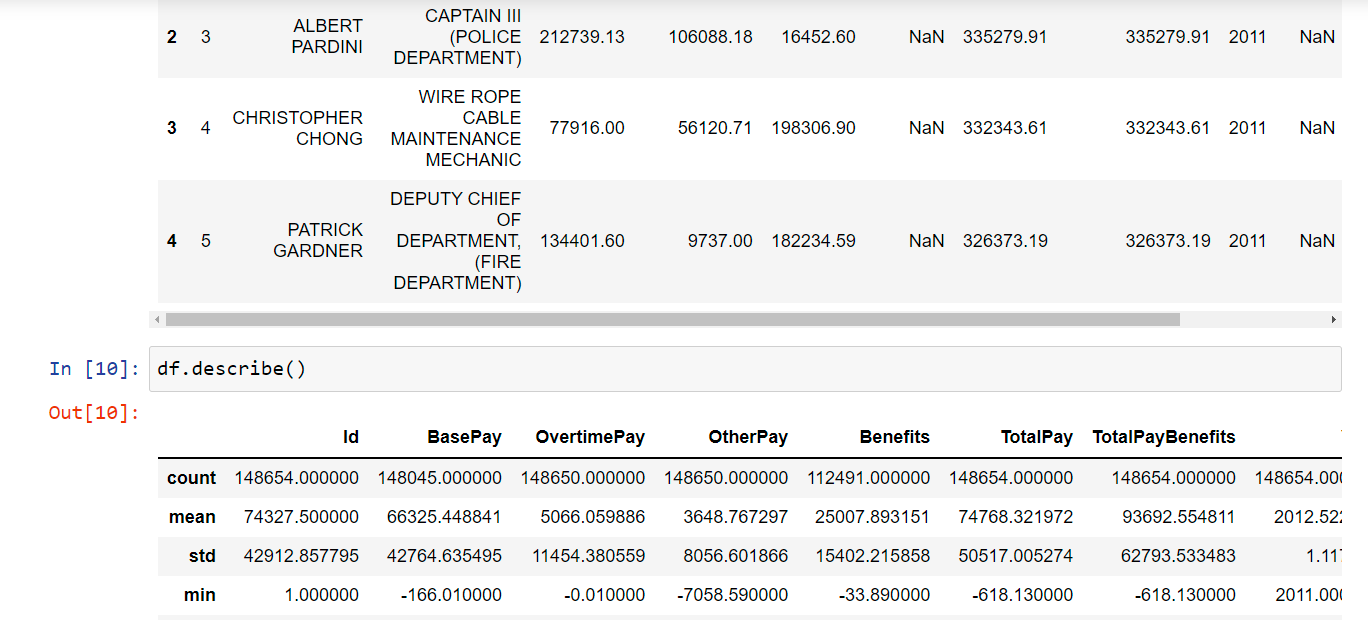Click the value 16452.60
The width and height of the screenshot is (1368, 620).
(818, 37)
